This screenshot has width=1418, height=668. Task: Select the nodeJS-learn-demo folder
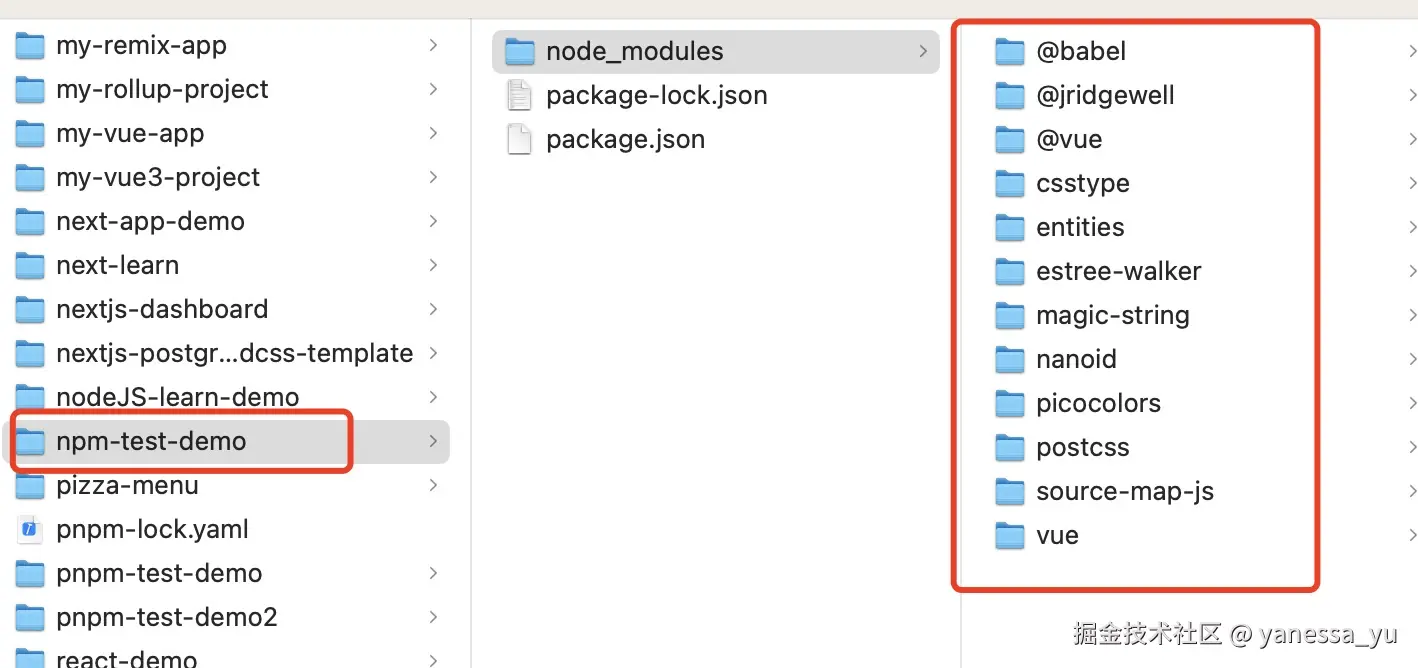pyautogui.click(x=229, y=397)
